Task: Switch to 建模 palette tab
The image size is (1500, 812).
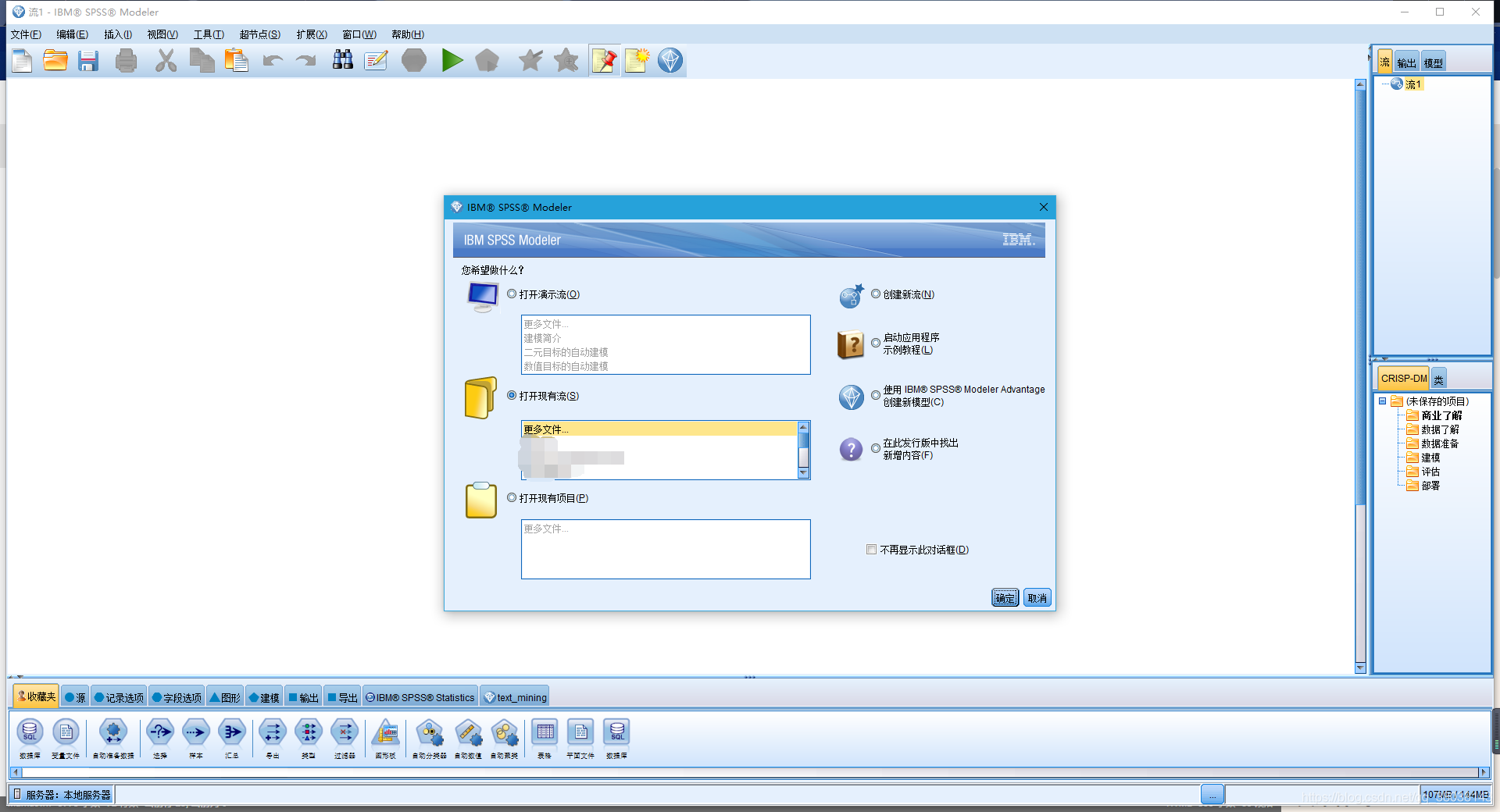Action: [x=264, y=697]
